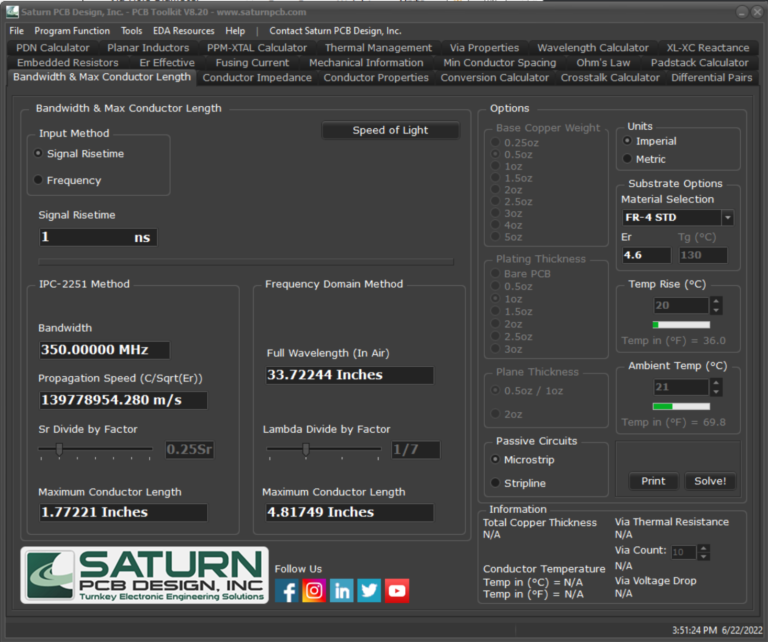Open the Program Function menu
Image resolution: width=768 pixels, height=642 pixels.
(x=72, y=31)
